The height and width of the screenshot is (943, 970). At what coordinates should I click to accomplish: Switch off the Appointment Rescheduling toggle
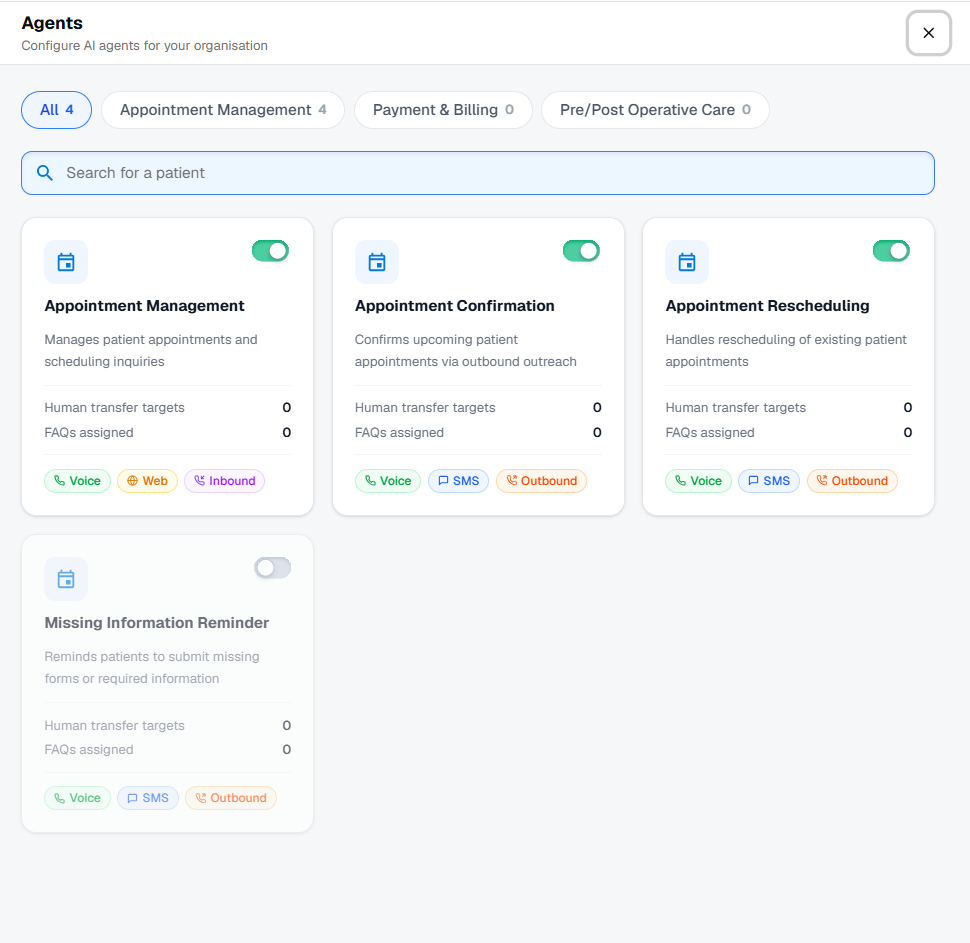coord(891,251)
